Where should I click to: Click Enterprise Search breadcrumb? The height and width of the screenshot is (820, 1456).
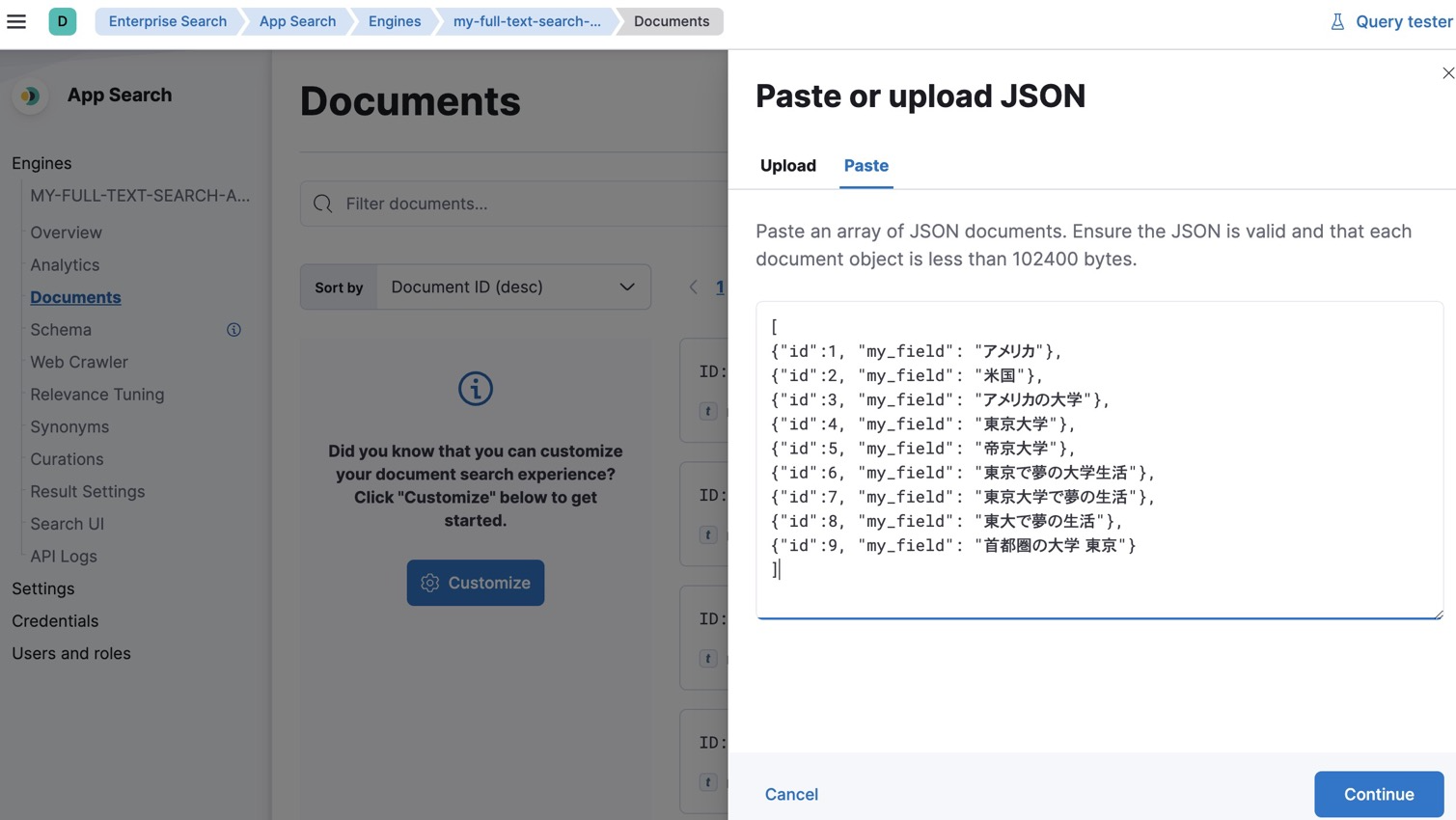pyautogui.click(x=168, y=21)
